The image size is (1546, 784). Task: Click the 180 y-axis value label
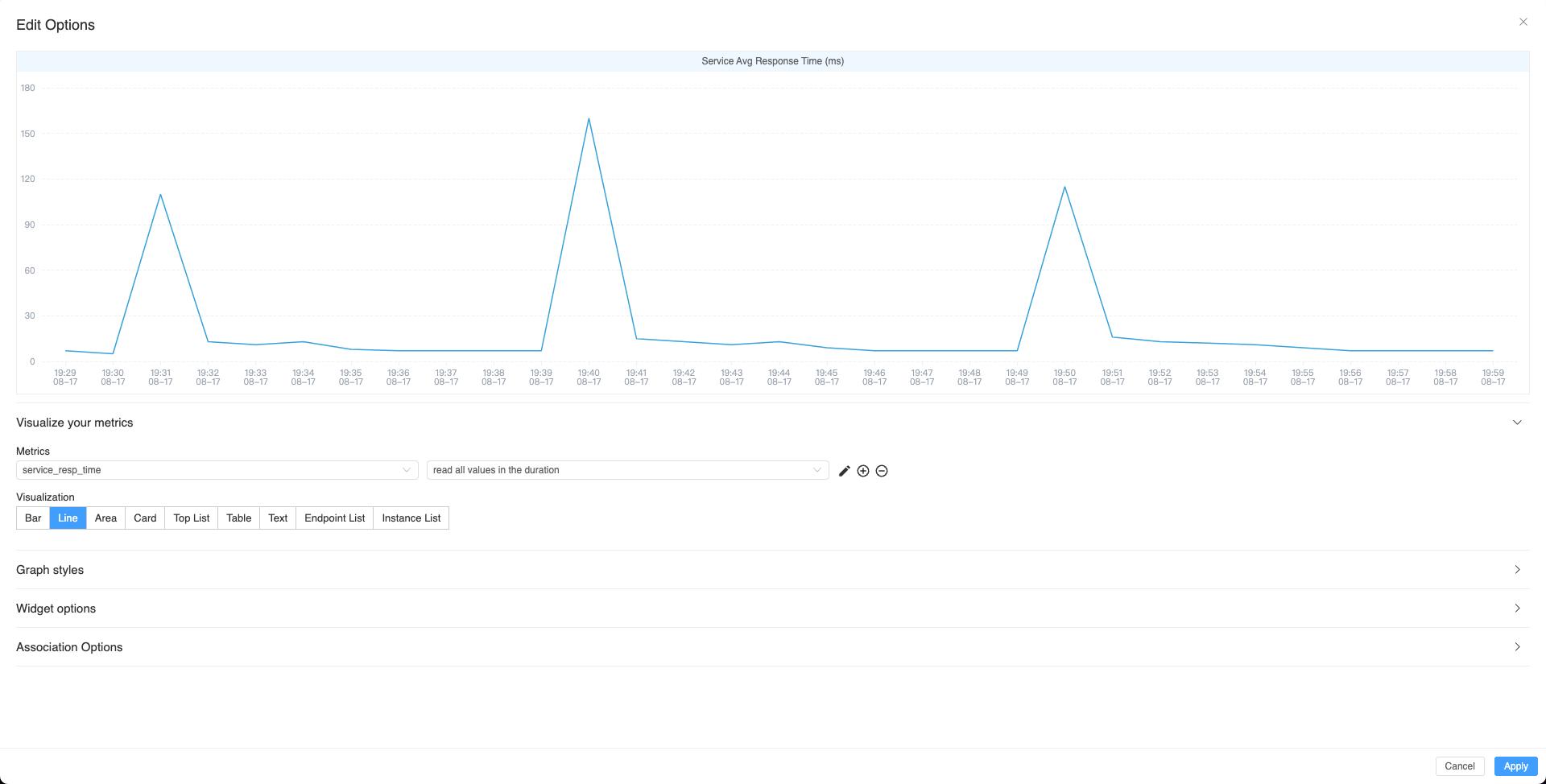pyautogui.click(x=28, y=88)
